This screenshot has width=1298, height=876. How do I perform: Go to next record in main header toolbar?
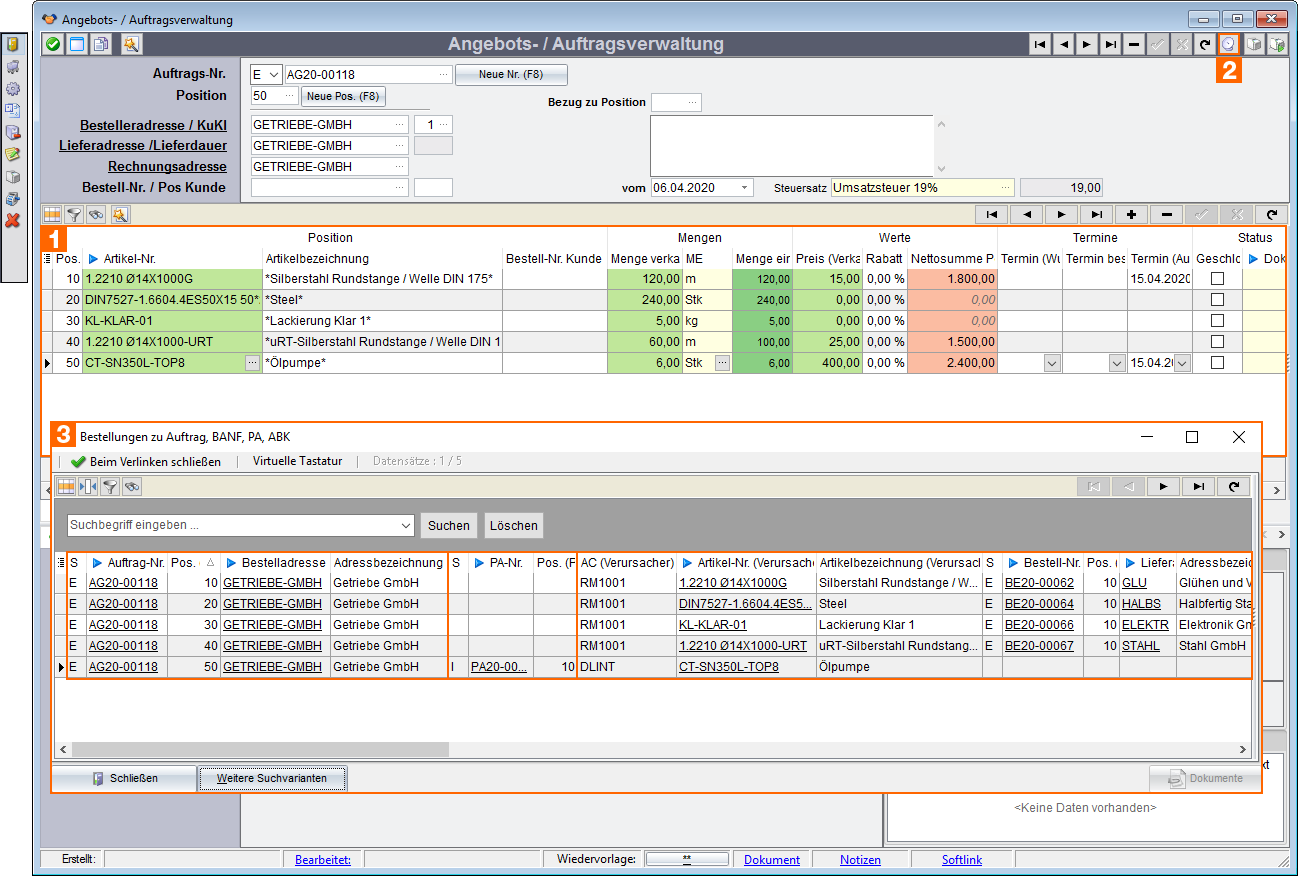click(x=1086, y=44)
